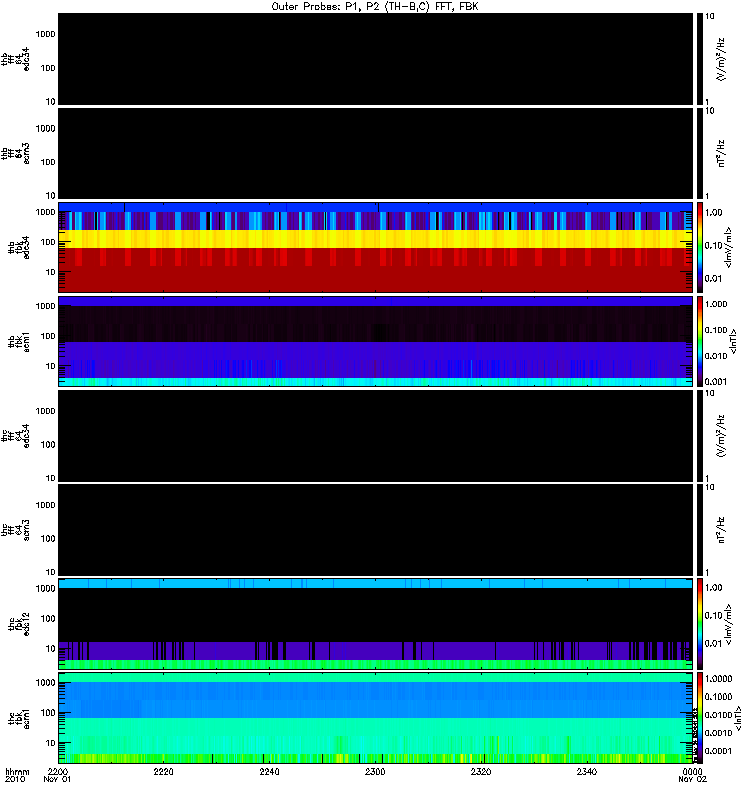Click the '100' y-tick of the thc fbk edc12 panel

[x=47, y=619]
